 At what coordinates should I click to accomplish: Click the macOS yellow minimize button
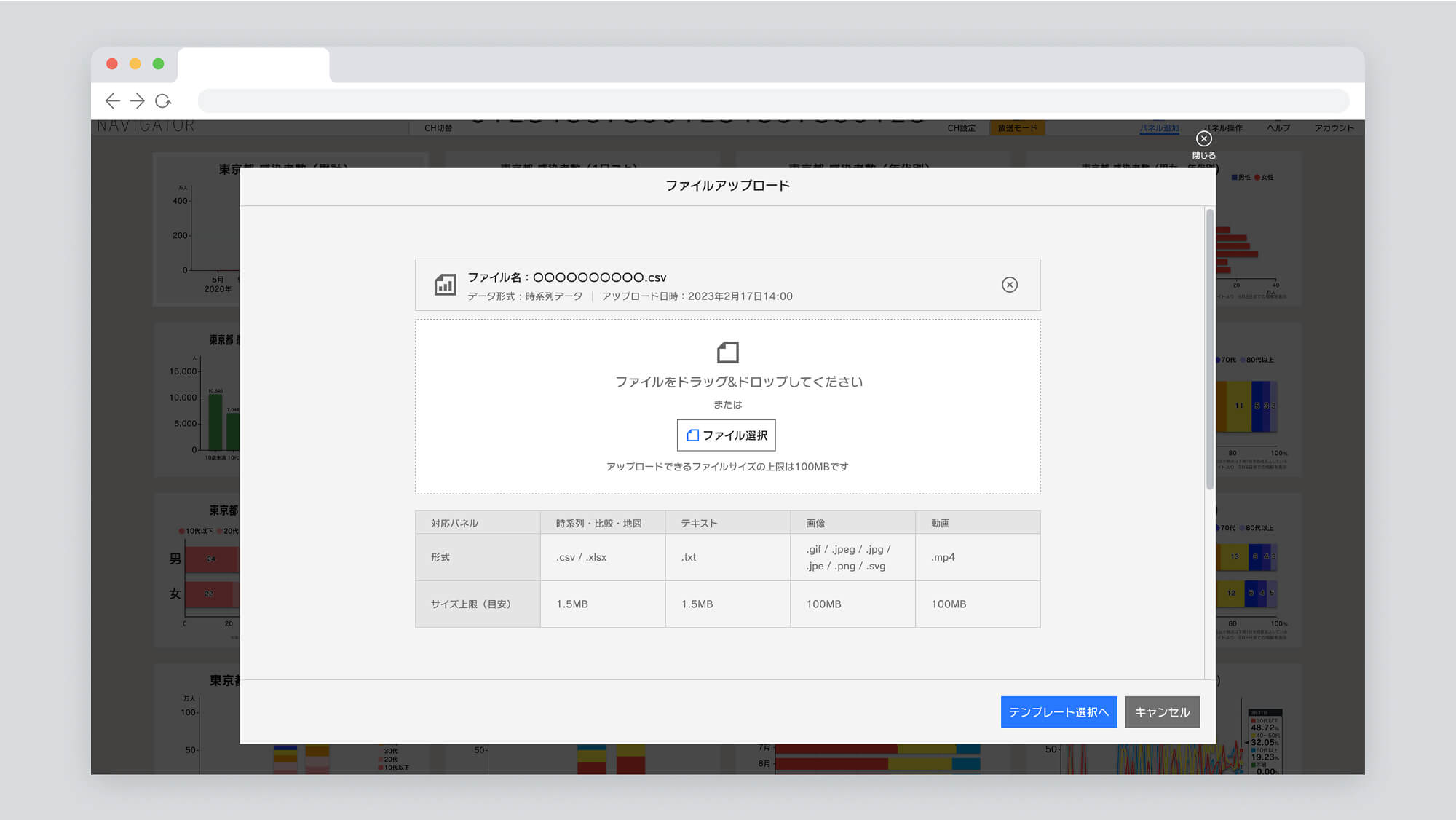click(x=135, y=64)
